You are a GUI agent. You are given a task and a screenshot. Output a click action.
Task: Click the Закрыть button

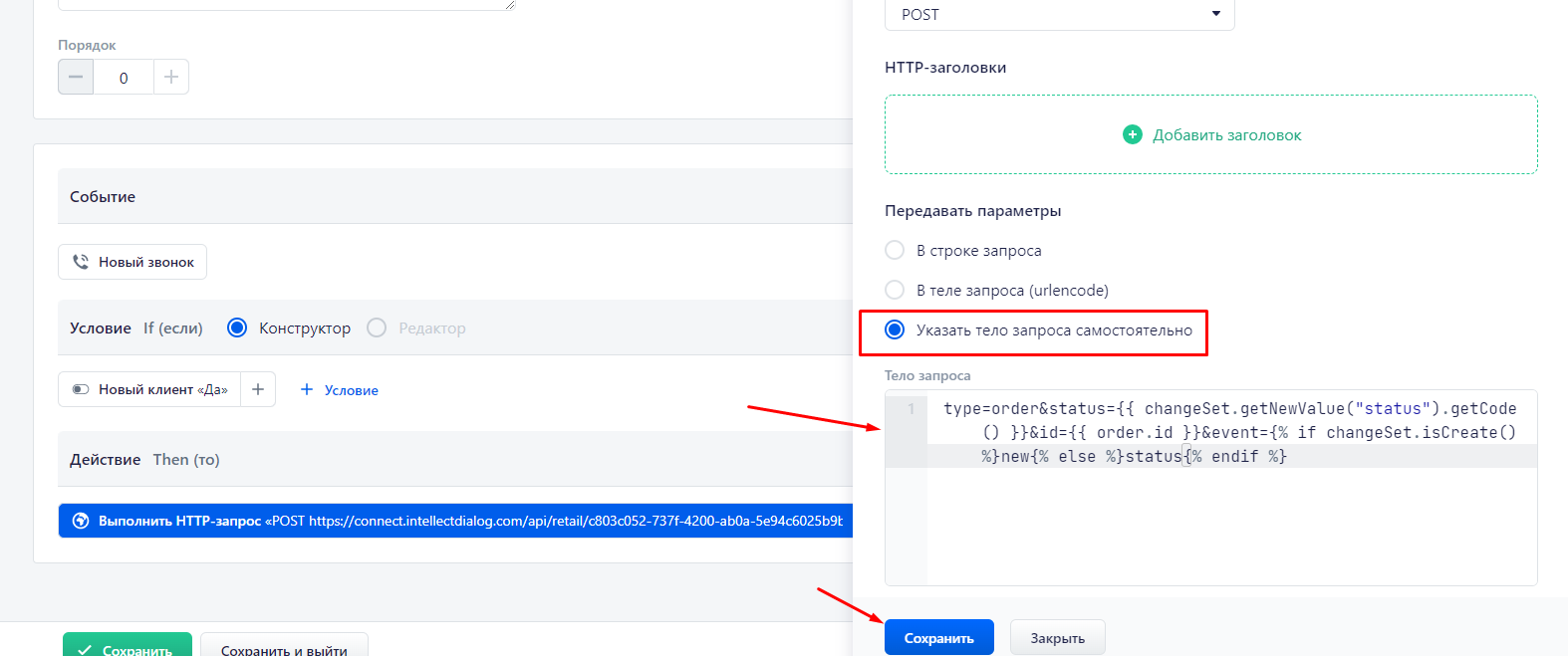[1057, 638]
